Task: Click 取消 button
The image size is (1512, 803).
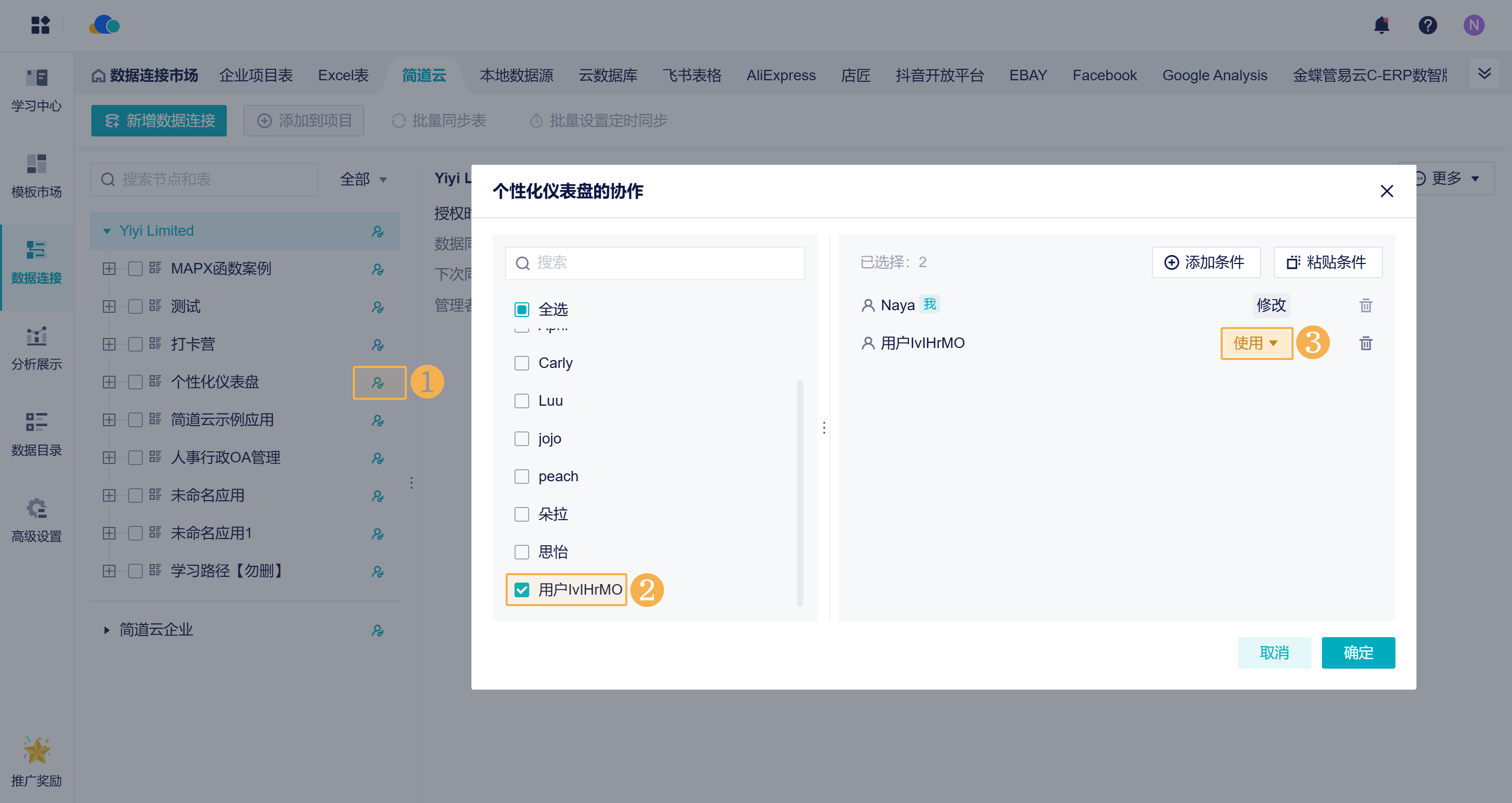Action: (x=1274, y=653)
